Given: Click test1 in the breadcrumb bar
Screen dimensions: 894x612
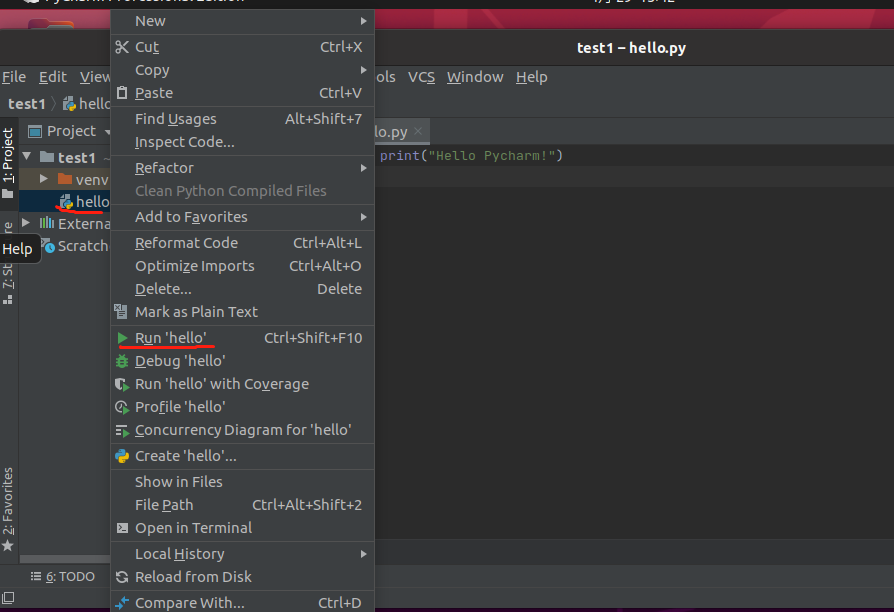Looking at the screenshot, I should pyautogui.click(x=27, y=104).
